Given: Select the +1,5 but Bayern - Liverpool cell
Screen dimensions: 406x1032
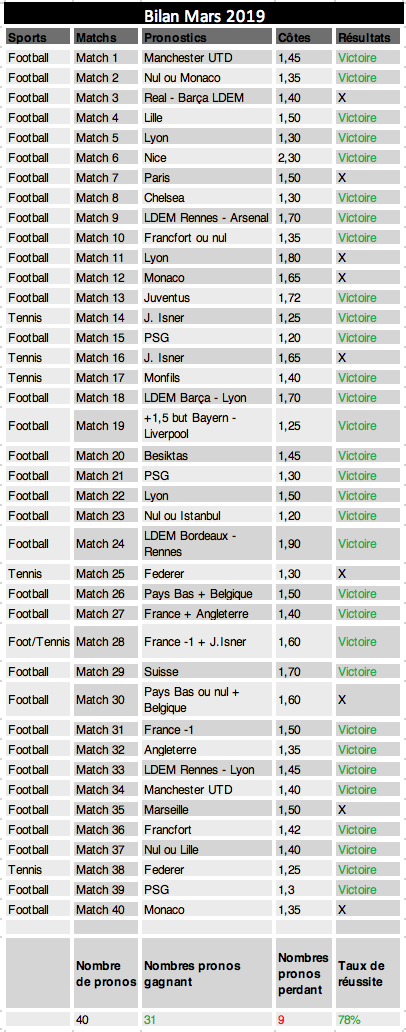Looking at the screenshot, I should 207,425.
